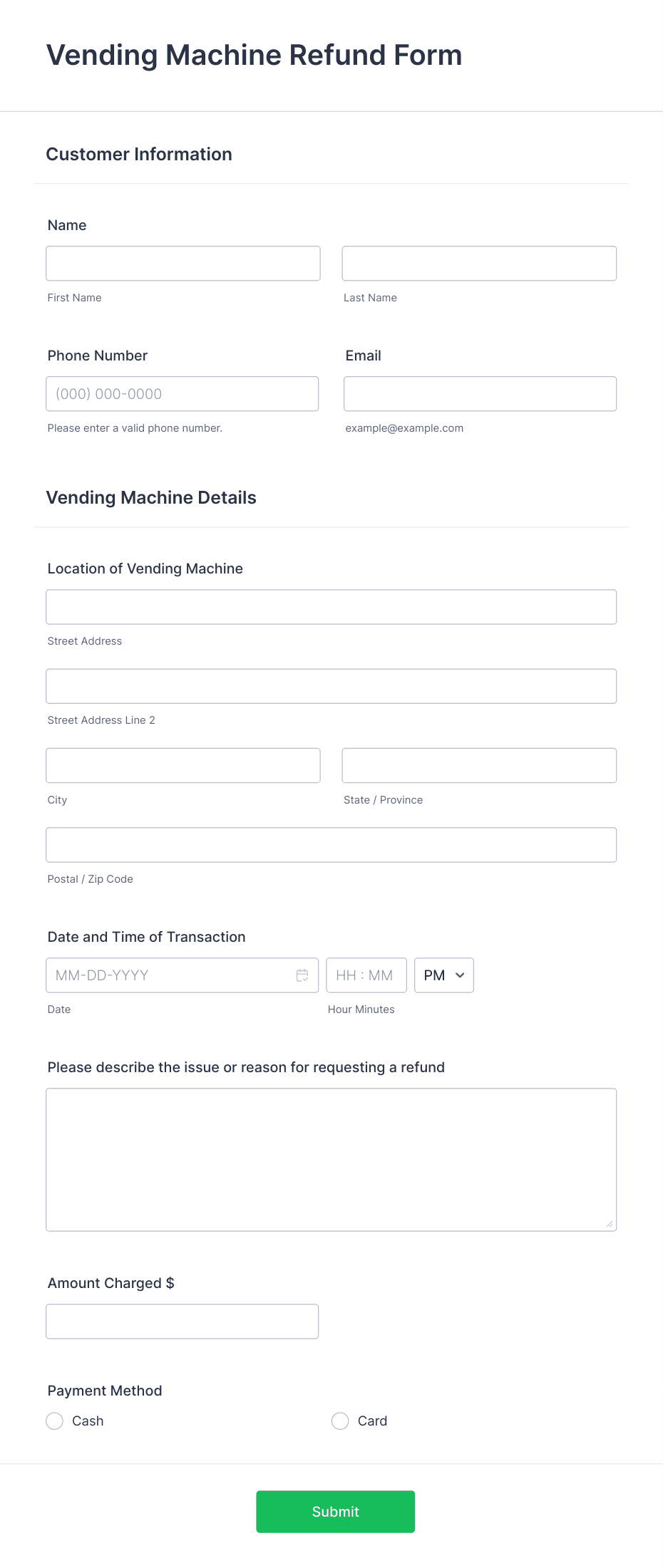
Task: Click the Last Name input field
Action: click(x=478, y=263)
